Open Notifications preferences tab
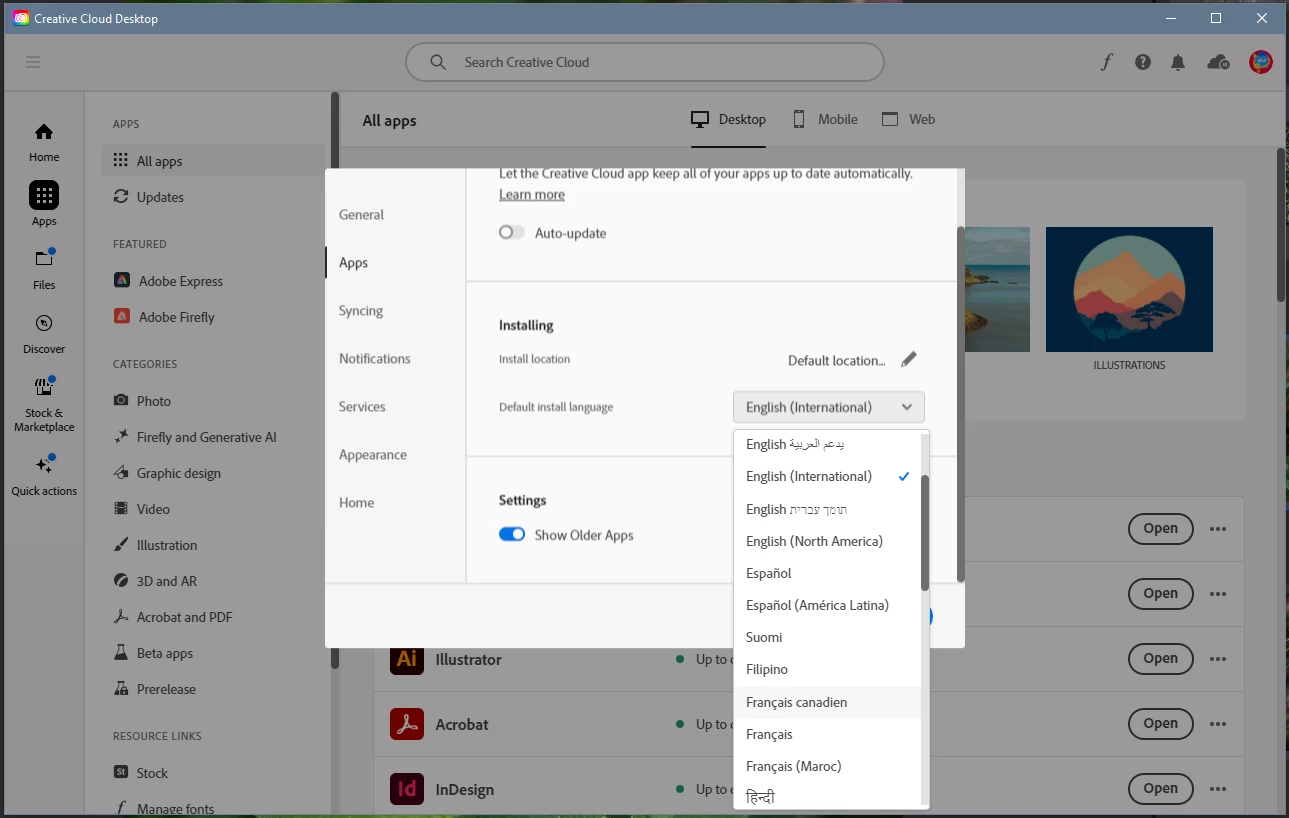The width and height of the screenshot is (1289, 818). tap(375, 359)
